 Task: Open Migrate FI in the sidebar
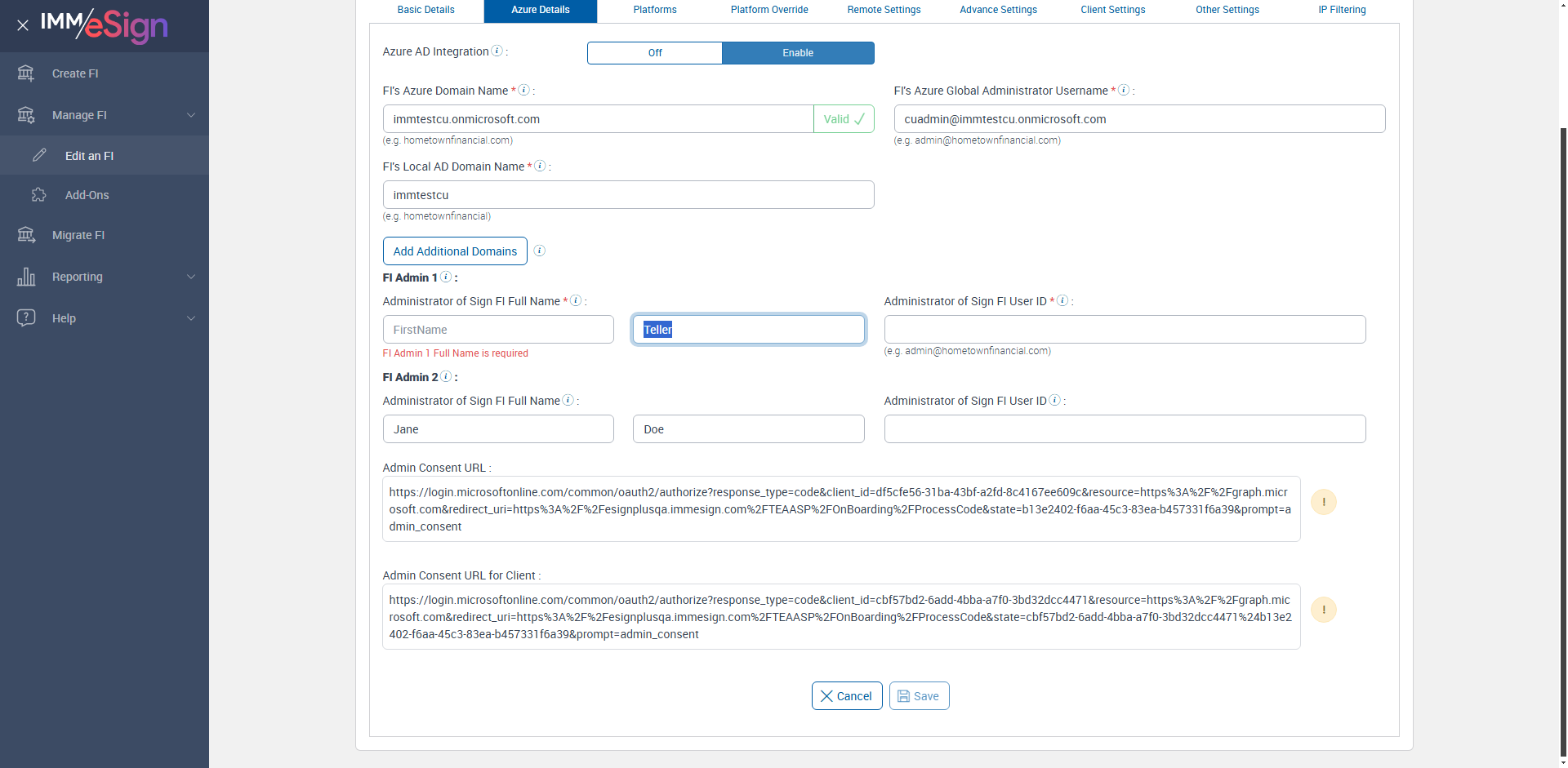tap(105, 235)
